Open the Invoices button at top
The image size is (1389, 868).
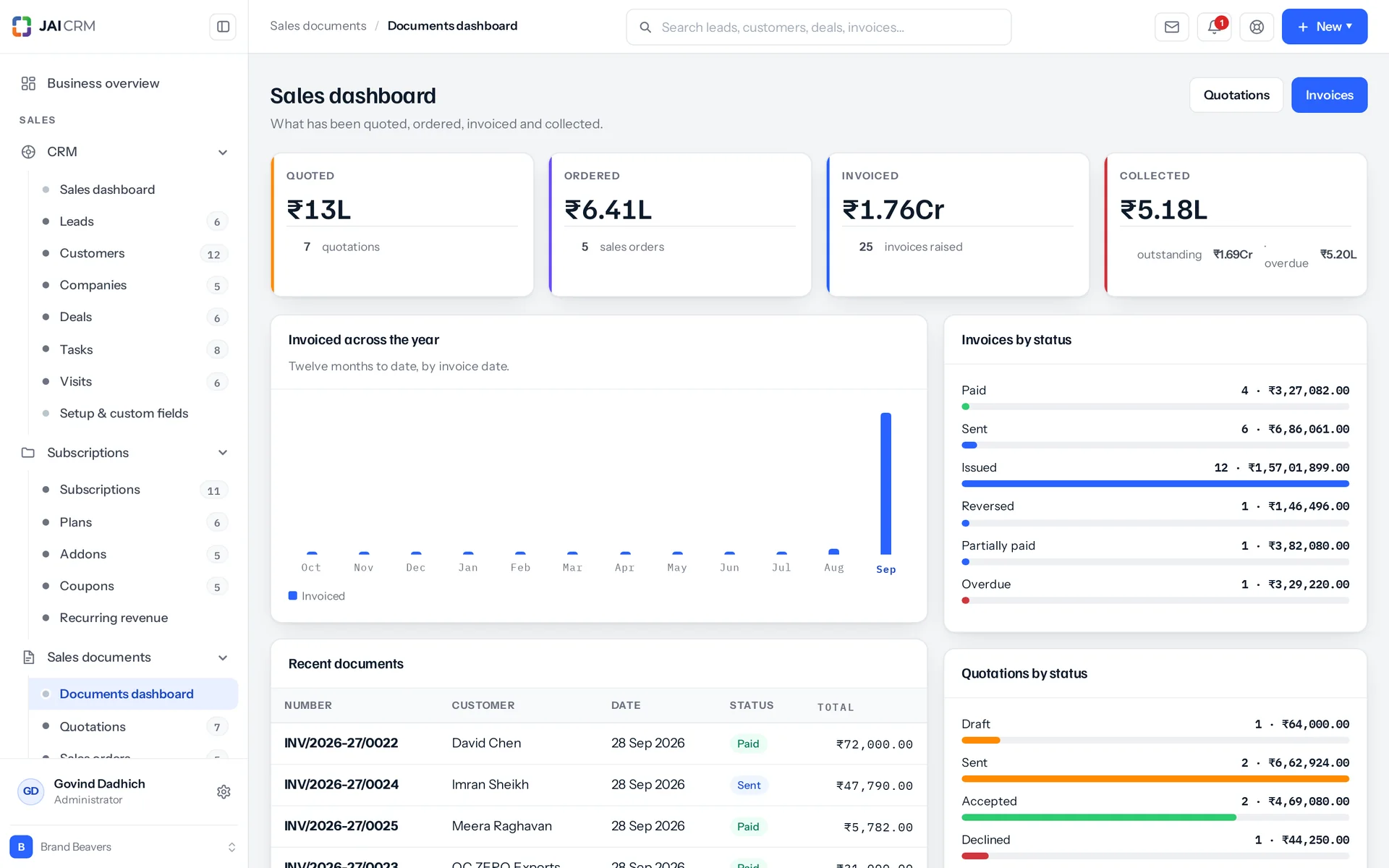point(1329,95)
